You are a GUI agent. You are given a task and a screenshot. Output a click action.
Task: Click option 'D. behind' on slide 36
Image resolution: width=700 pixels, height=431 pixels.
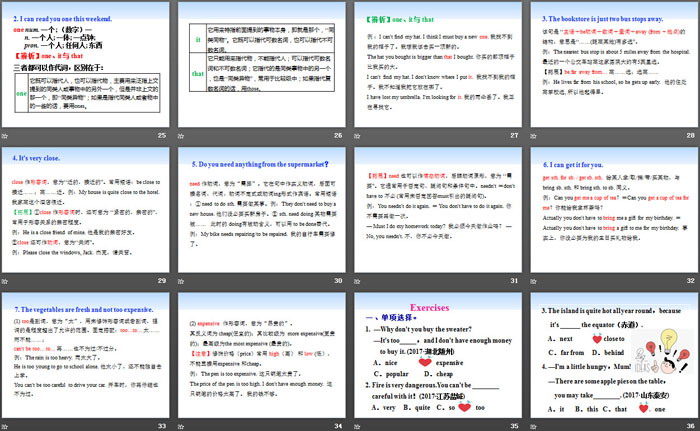coord(608,352)
